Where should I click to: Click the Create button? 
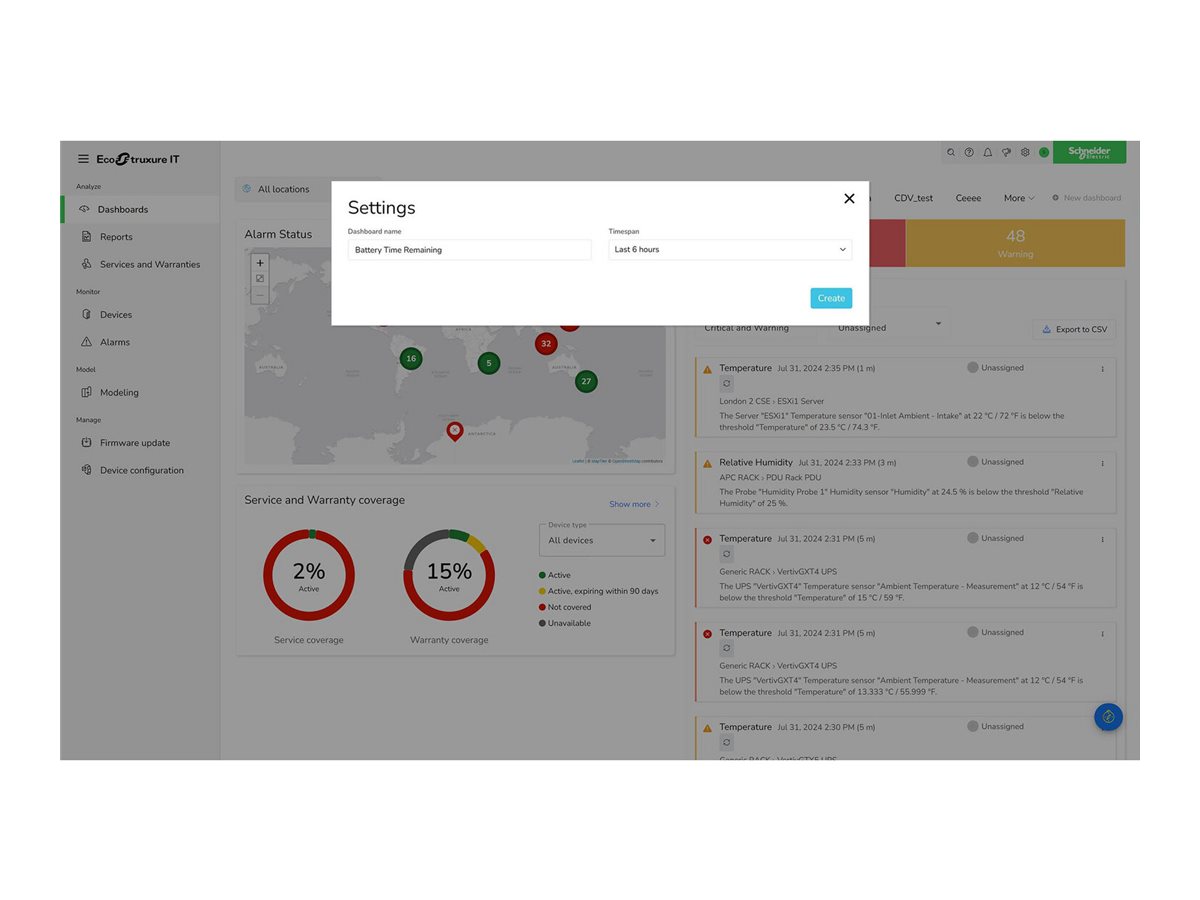pos(831,298)
